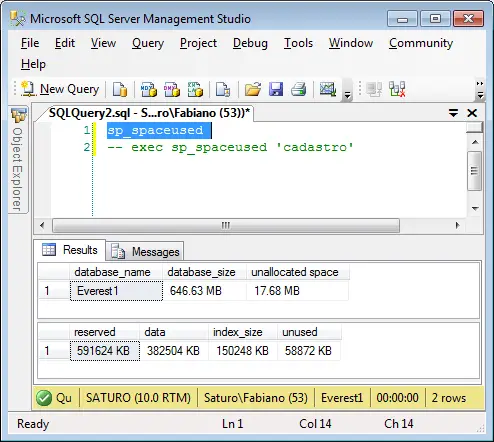Print the query using printer icon

coord(299,89)
